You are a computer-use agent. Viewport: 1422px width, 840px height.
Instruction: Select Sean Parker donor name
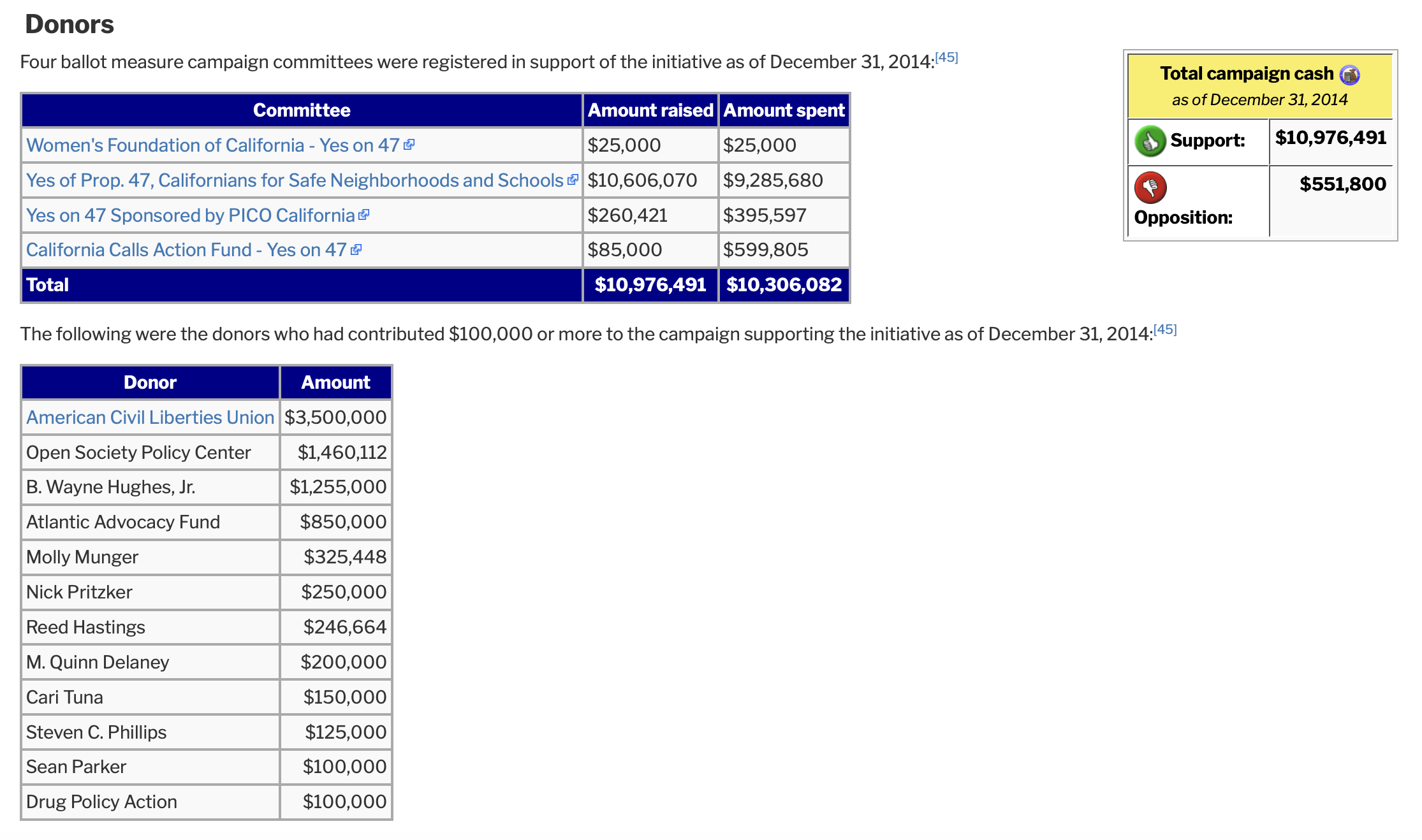tap(76, 767)
